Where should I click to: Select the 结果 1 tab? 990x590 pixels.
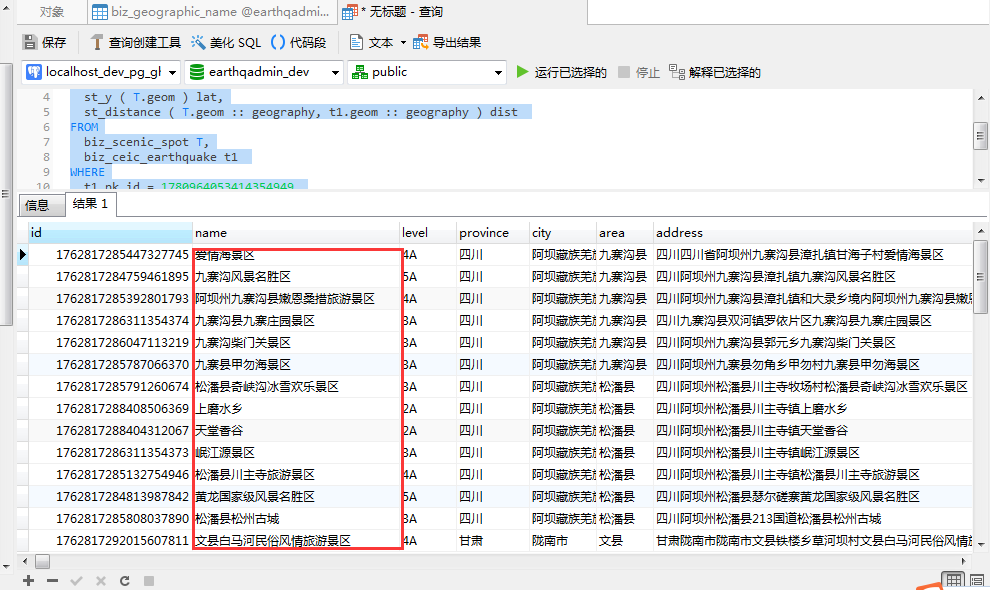[x=90, y=203]
